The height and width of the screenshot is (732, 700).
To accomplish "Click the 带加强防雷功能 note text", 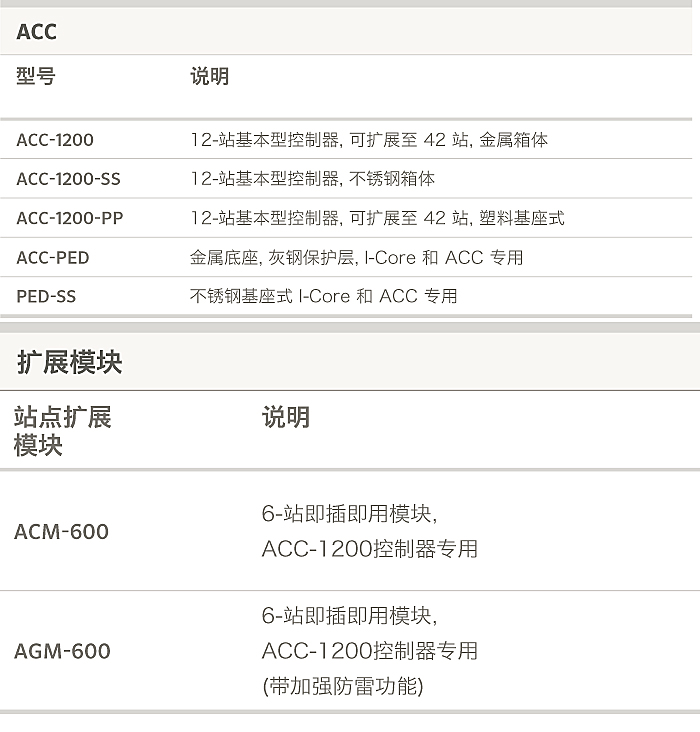I will pos(342,686).
